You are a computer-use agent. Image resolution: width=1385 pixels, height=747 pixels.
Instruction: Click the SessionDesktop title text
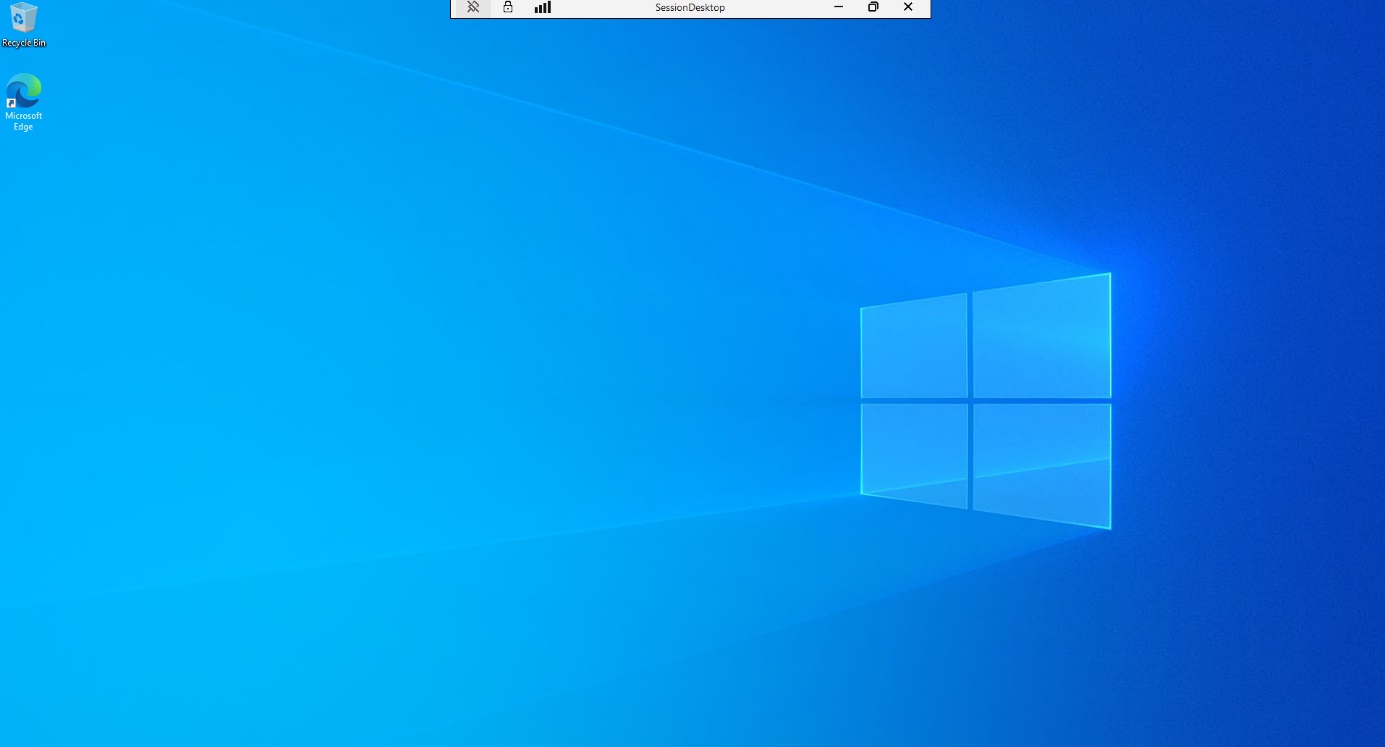(x=690, y=7)
